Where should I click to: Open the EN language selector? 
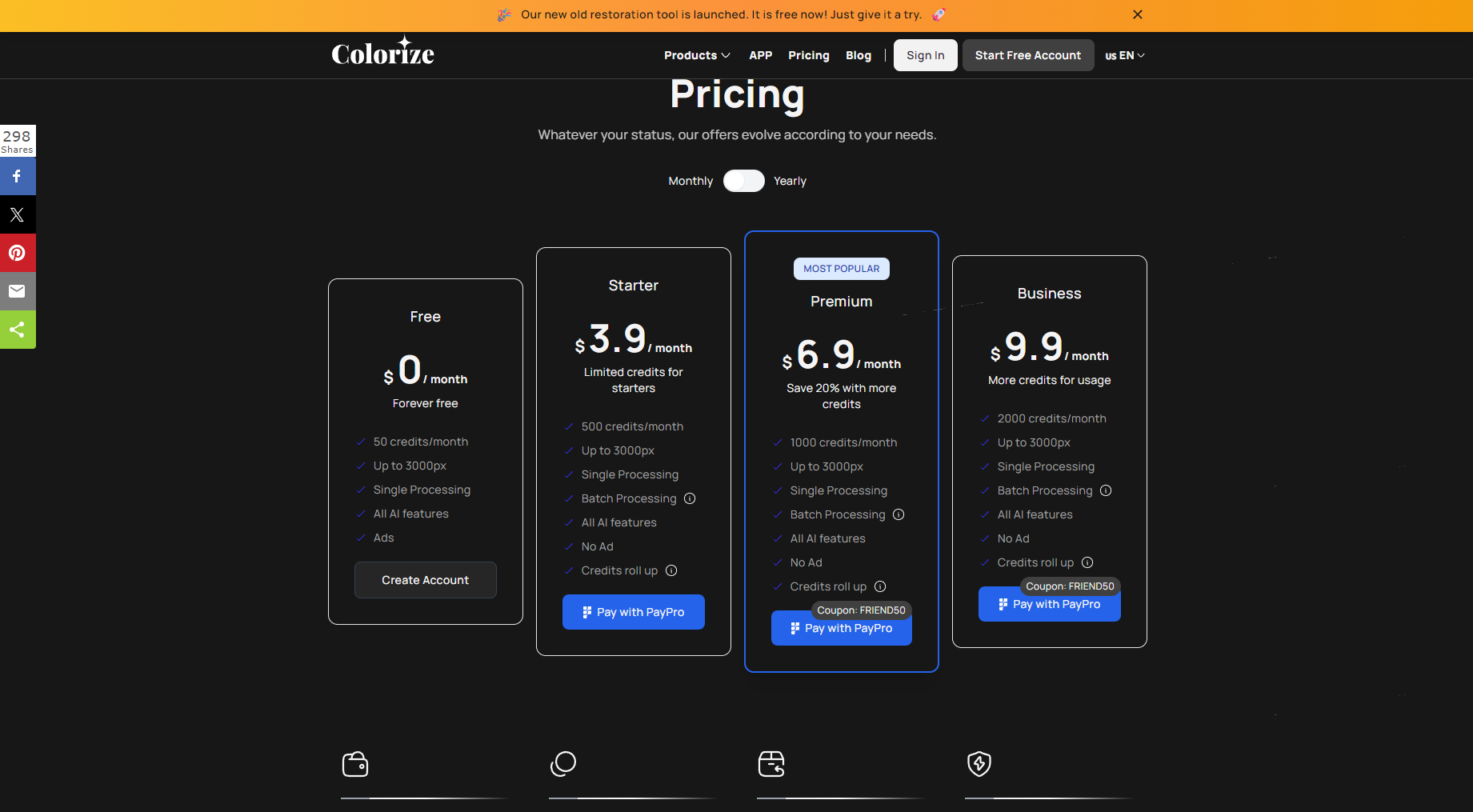pos(1124,55)
